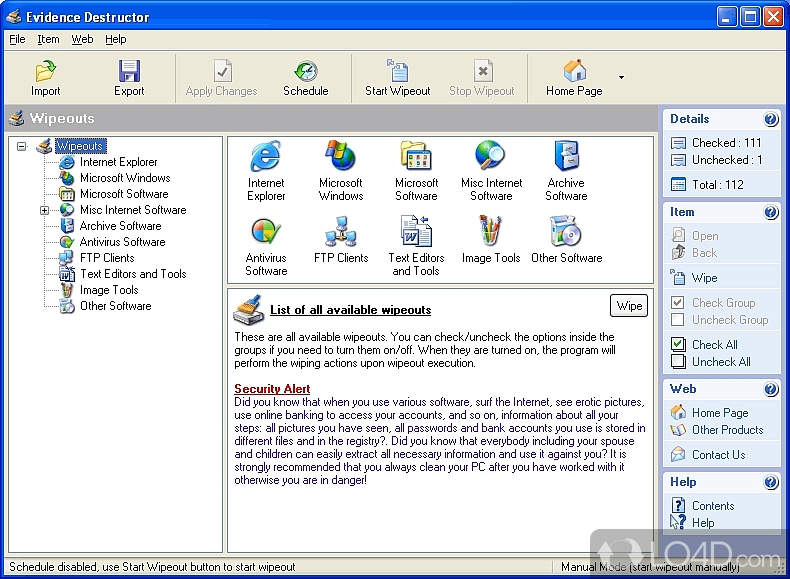Open the Internet Explorer large icon in grid
This screenshot has width=790, height=579.
point(266,156)
